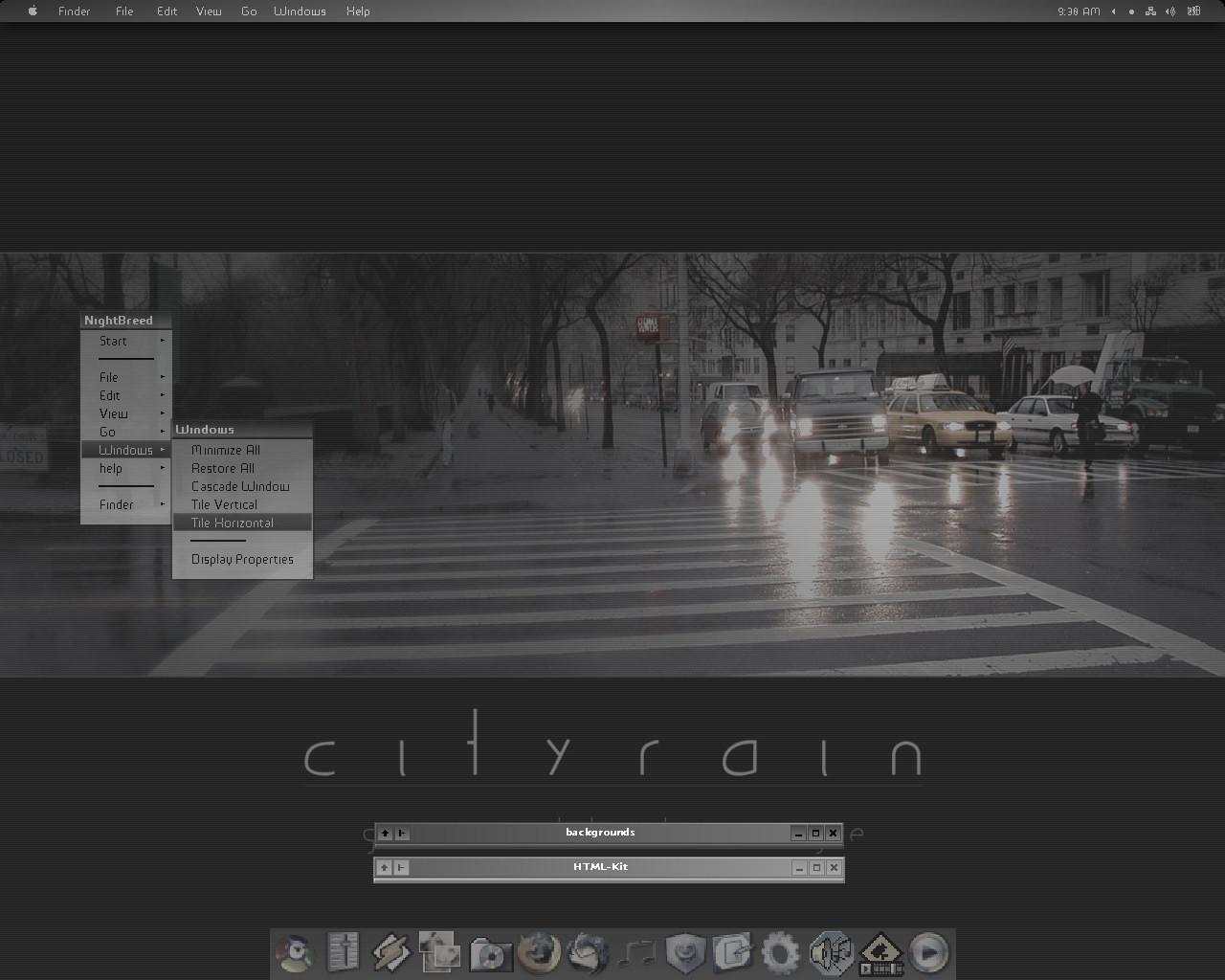Open the Help menu in the top bar
The image size is (1225, 980).
358,11
